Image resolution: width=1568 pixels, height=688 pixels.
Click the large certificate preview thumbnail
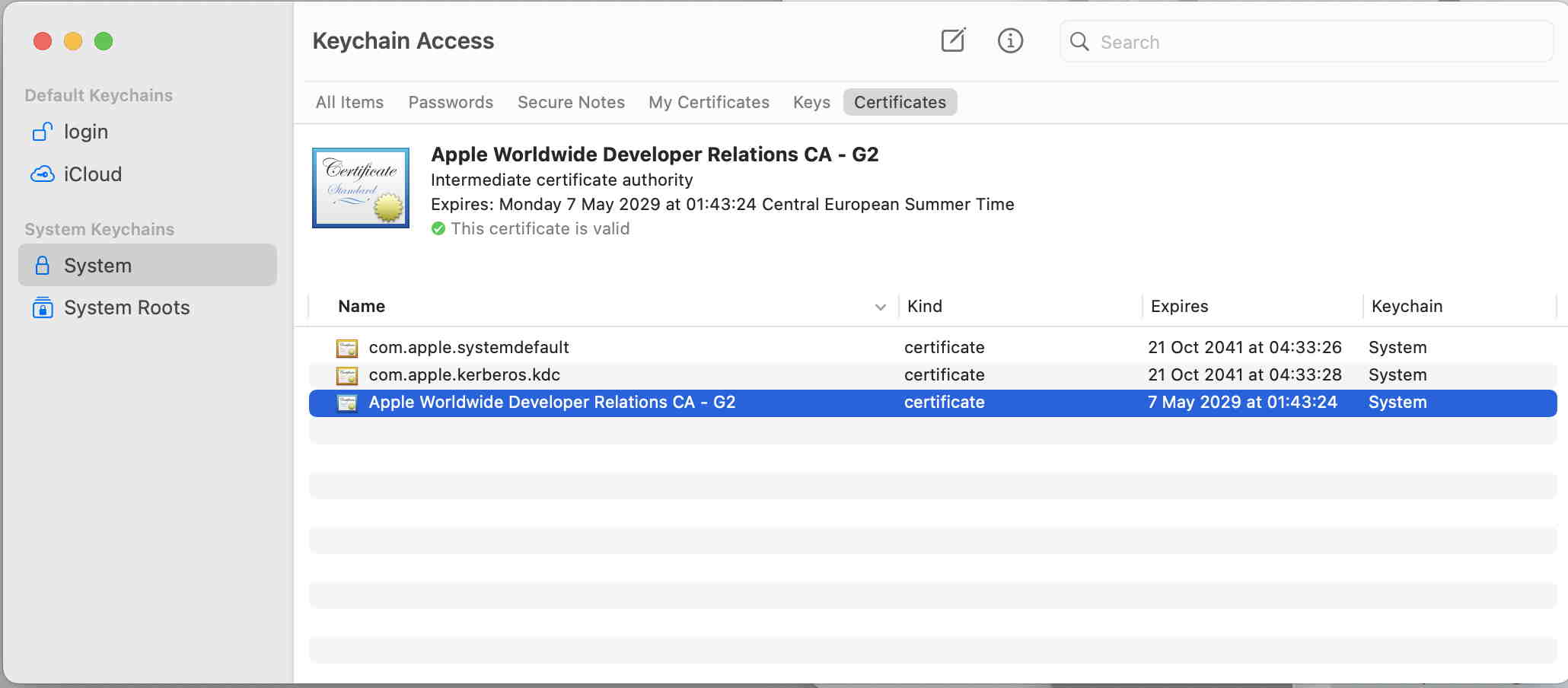coord(361,188)
